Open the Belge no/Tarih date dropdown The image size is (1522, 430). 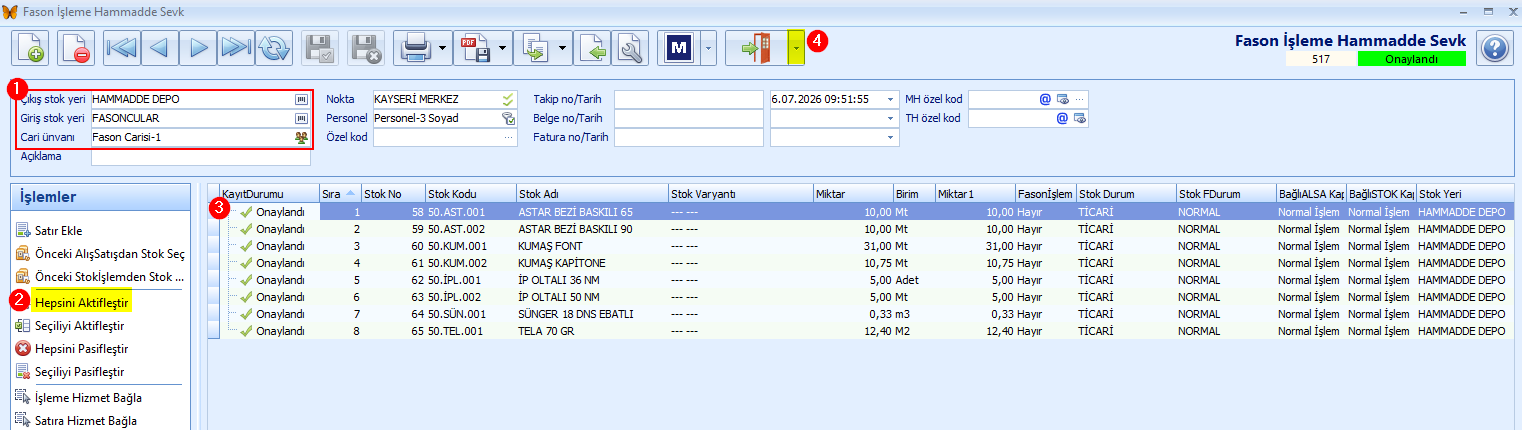890,118
